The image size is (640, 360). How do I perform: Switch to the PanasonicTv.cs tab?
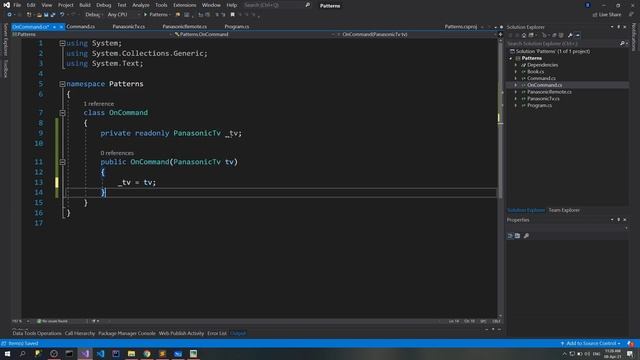click(x=129, y=27)
